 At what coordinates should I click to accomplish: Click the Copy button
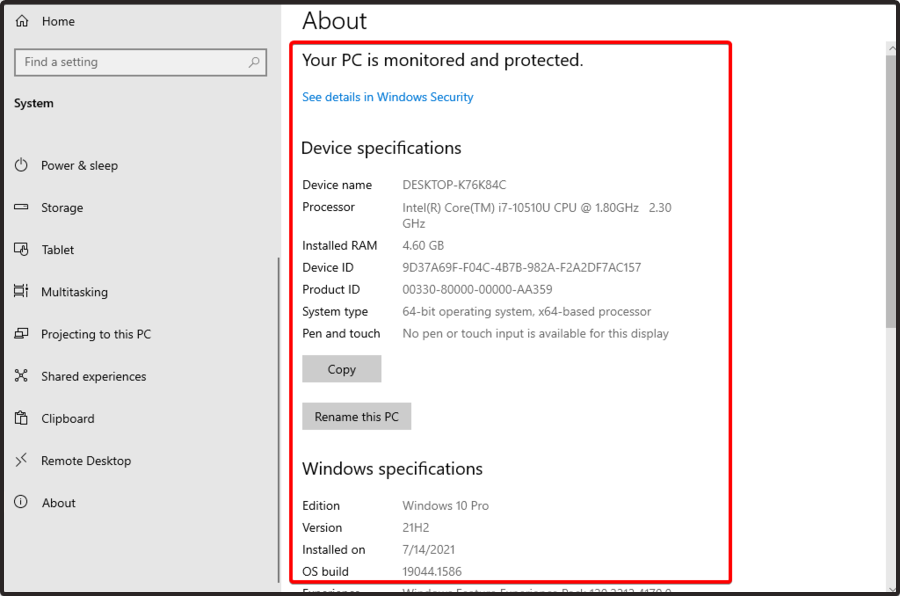tap(342, 369)
